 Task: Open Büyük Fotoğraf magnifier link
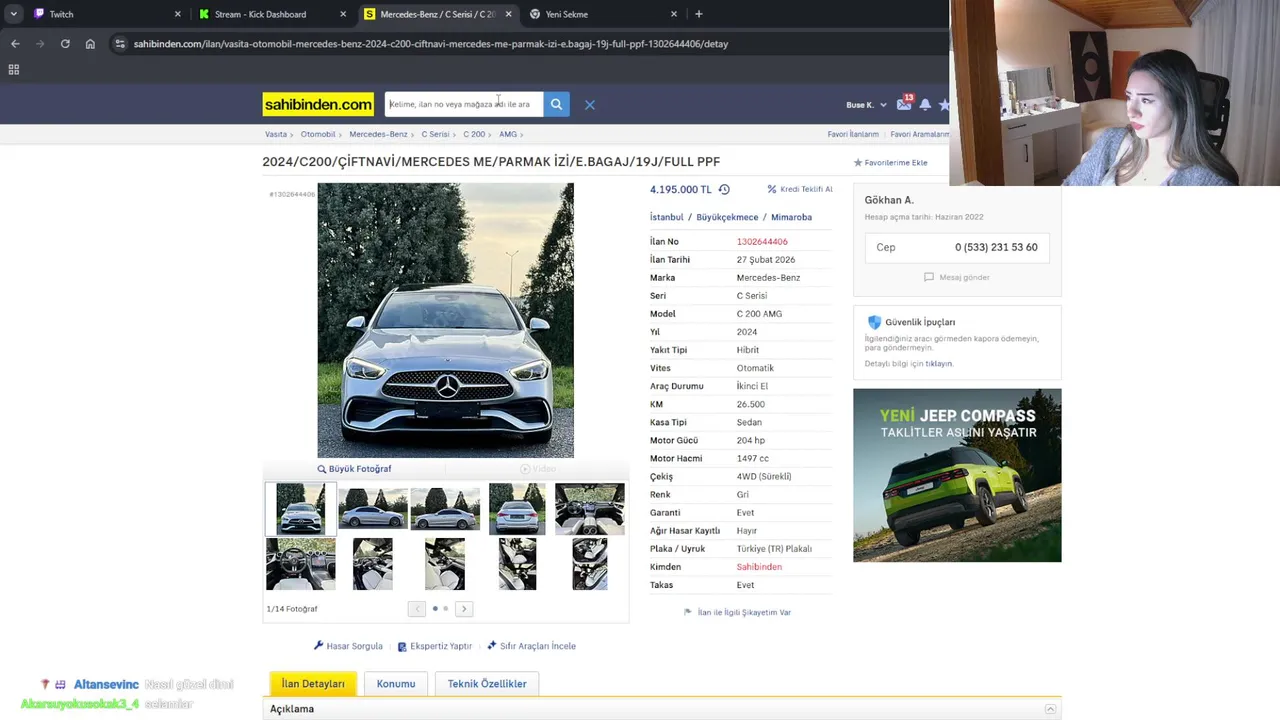click(x=354, y=469)
